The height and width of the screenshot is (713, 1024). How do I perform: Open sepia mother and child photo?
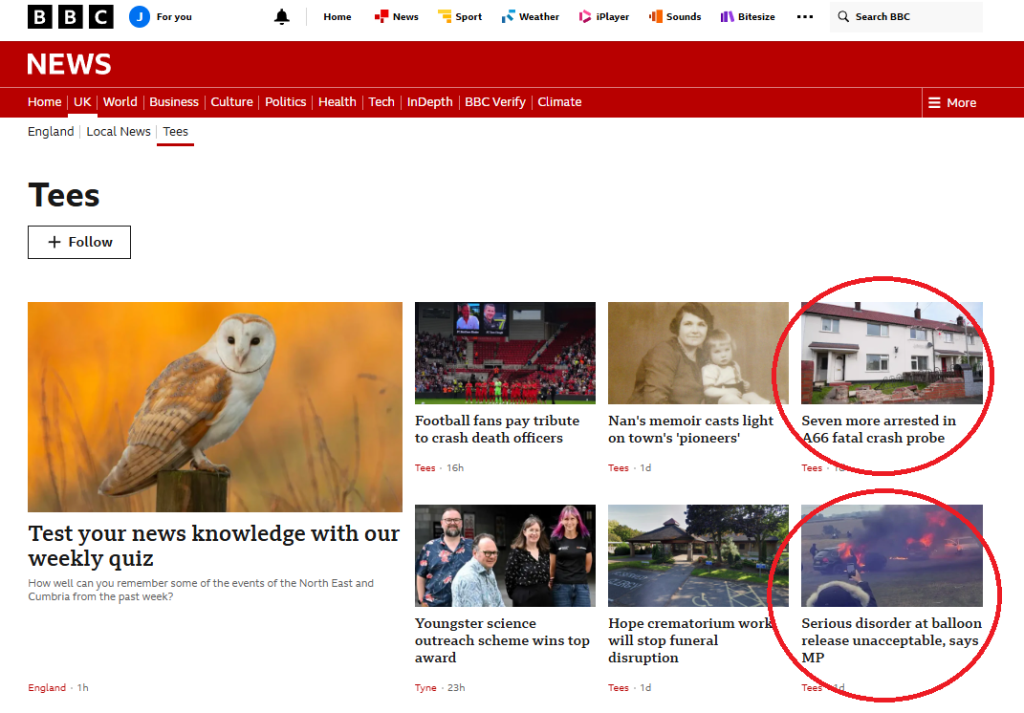(x=698, y=353)
